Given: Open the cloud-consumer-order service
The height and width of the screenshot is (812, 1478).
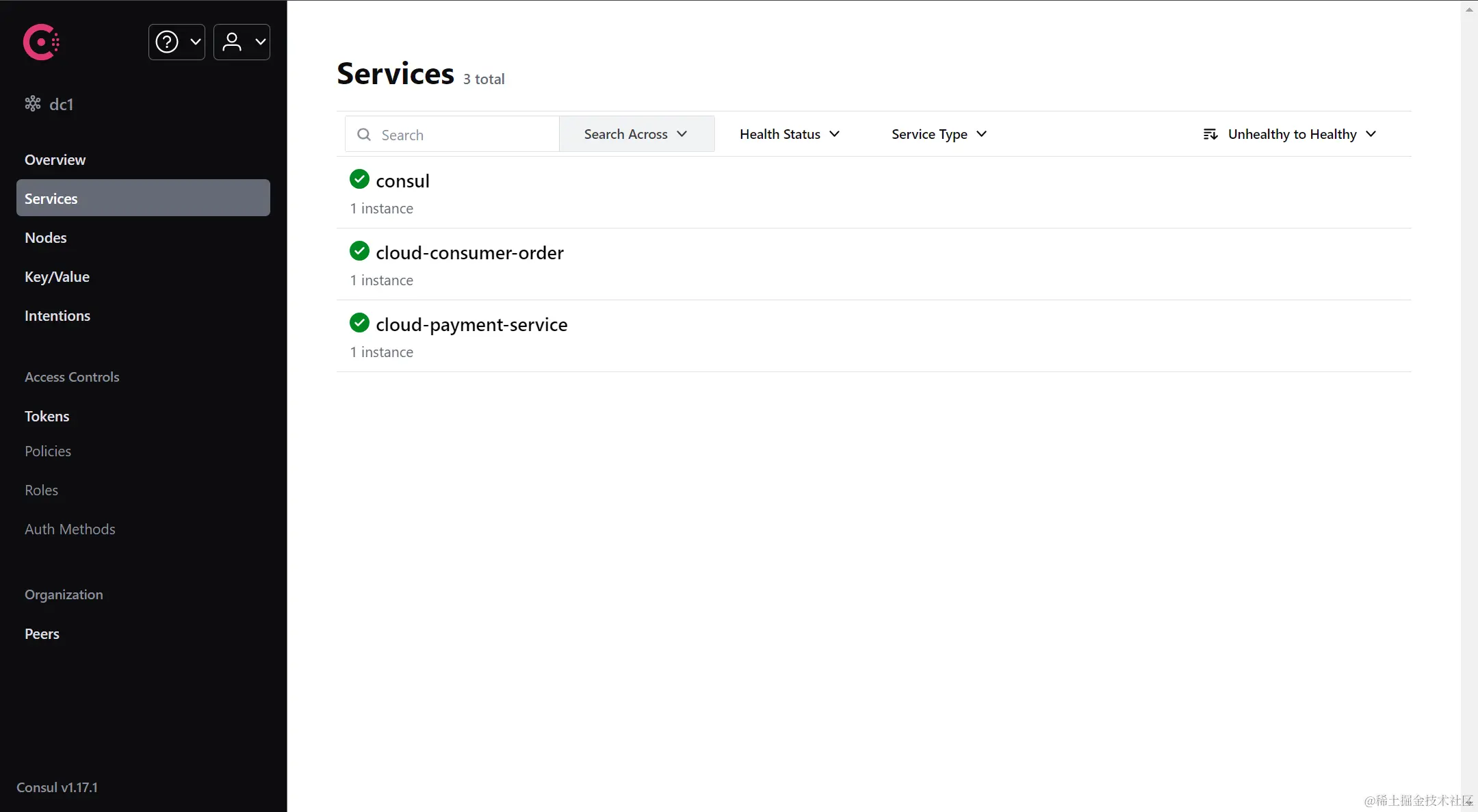Looking at the screenshot, I should [469, 252].
